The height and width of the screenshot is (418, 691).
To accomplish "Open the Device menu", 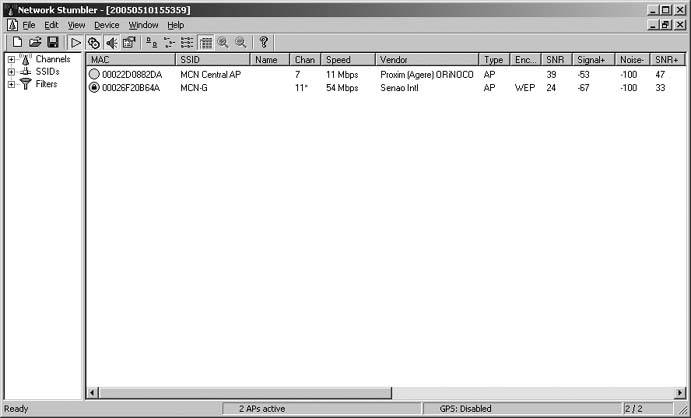I will pyautogui.click(x=107, y=25).
